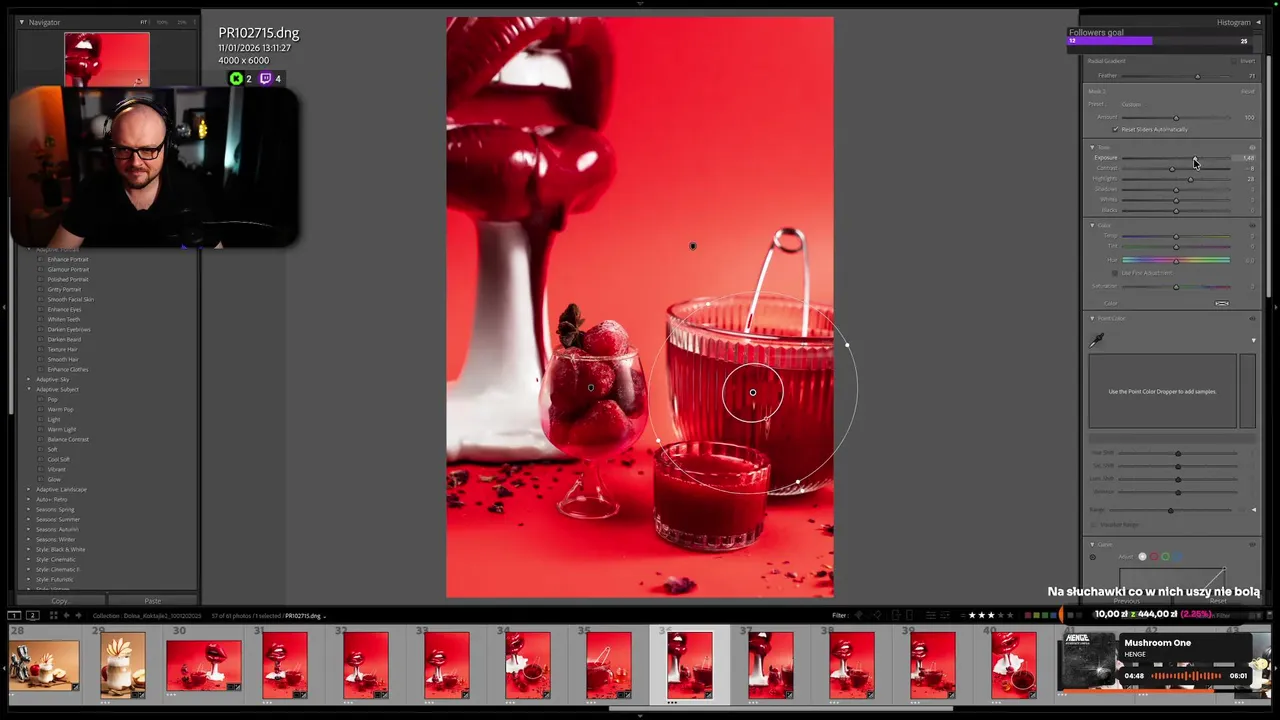This screenshot has width=1280, height=720.
Task: Apply the Cool Soft preset
Action: tap(59, 459)
